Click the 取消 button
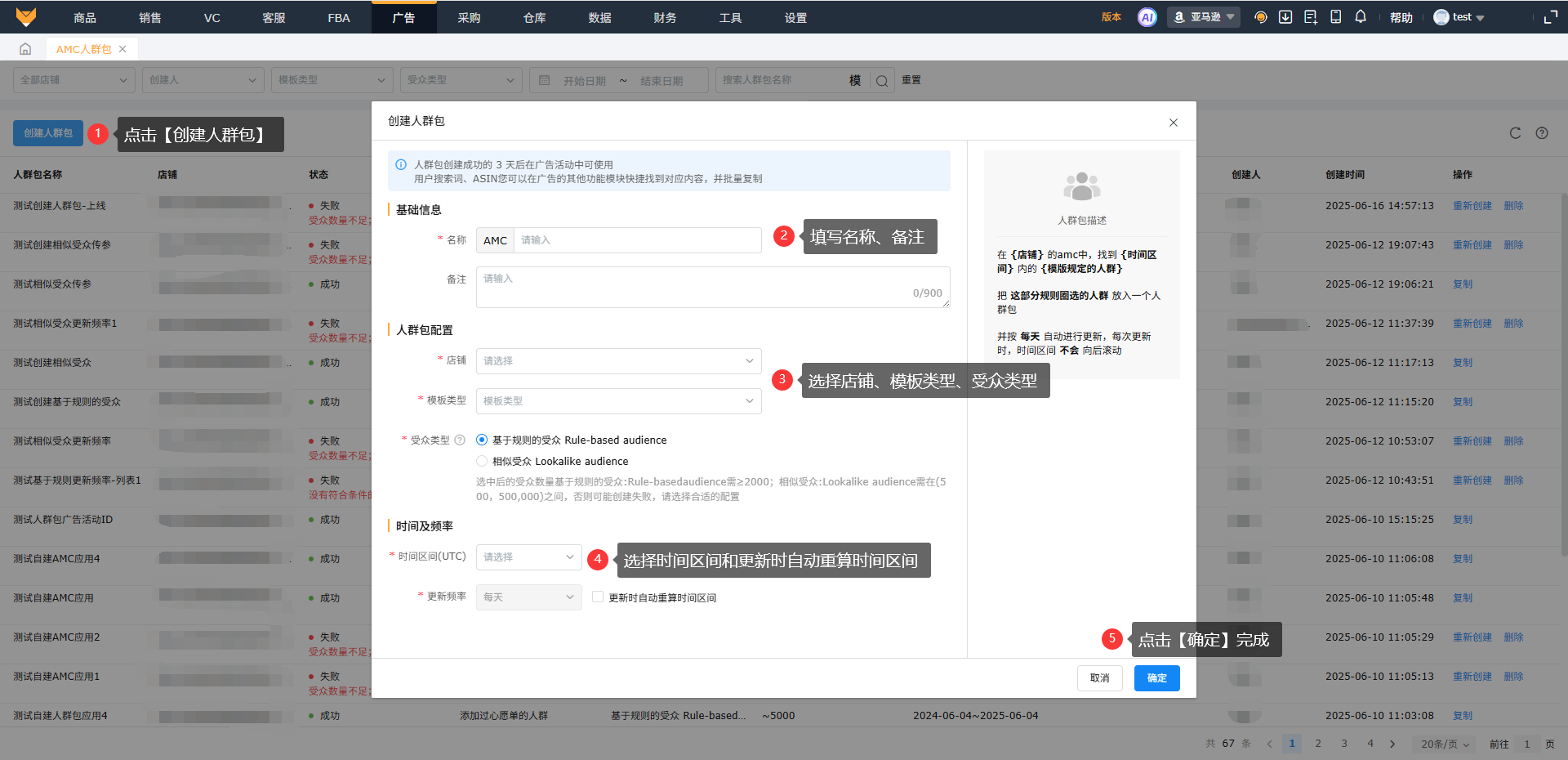The height and width of the screenshot is (760, 1568). click(1099, 678)
